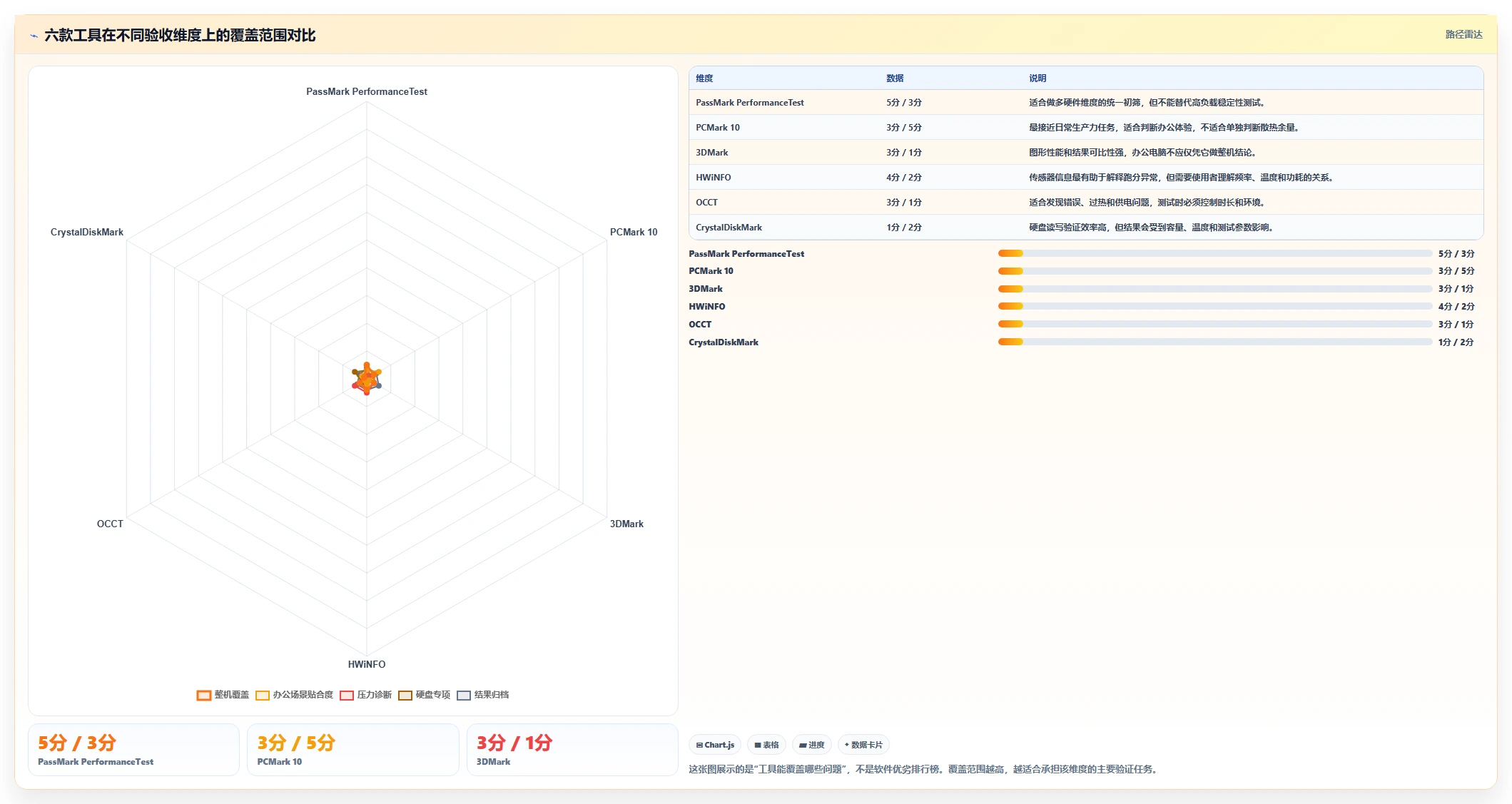1512x804 pixels.
Task: Click the 3DMark radar axis label
Action: coord(626,524)
